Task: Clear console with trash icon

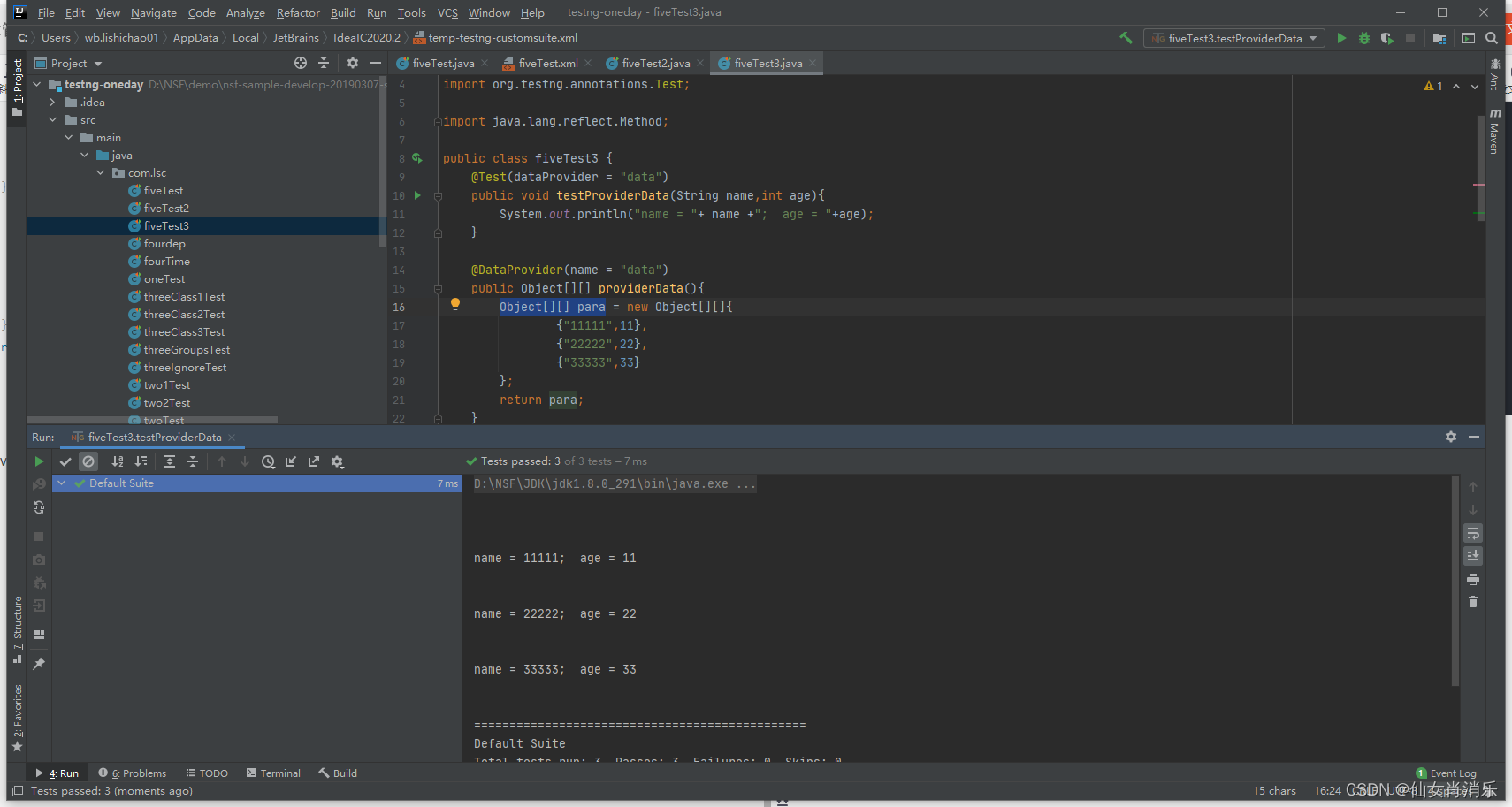Action: 1473,602
